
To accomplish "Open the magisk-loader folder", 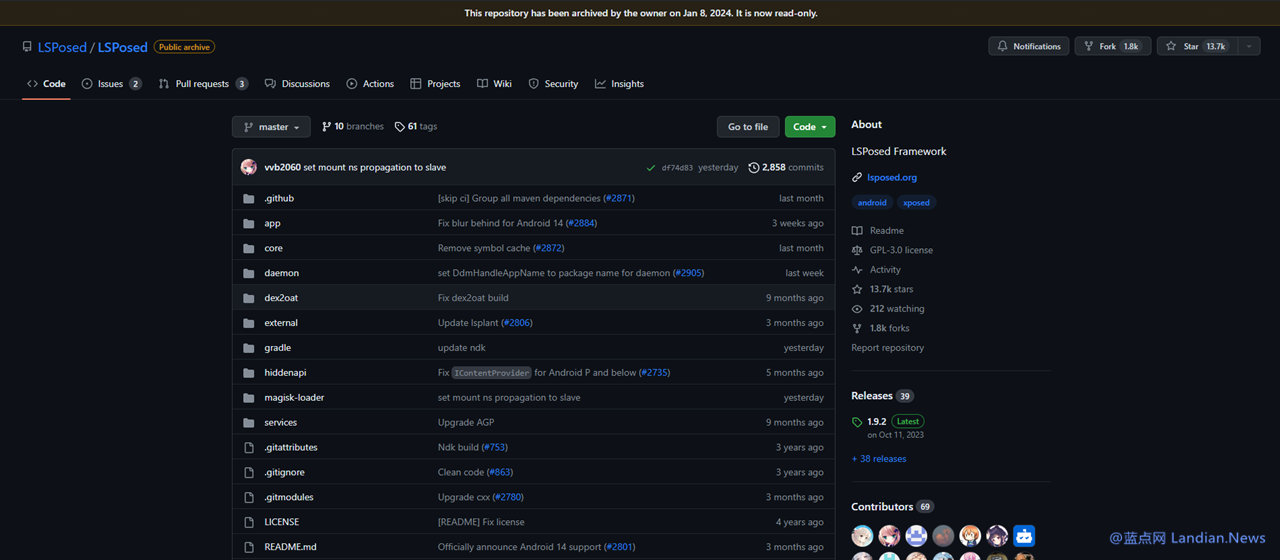I will coord(294,398).
